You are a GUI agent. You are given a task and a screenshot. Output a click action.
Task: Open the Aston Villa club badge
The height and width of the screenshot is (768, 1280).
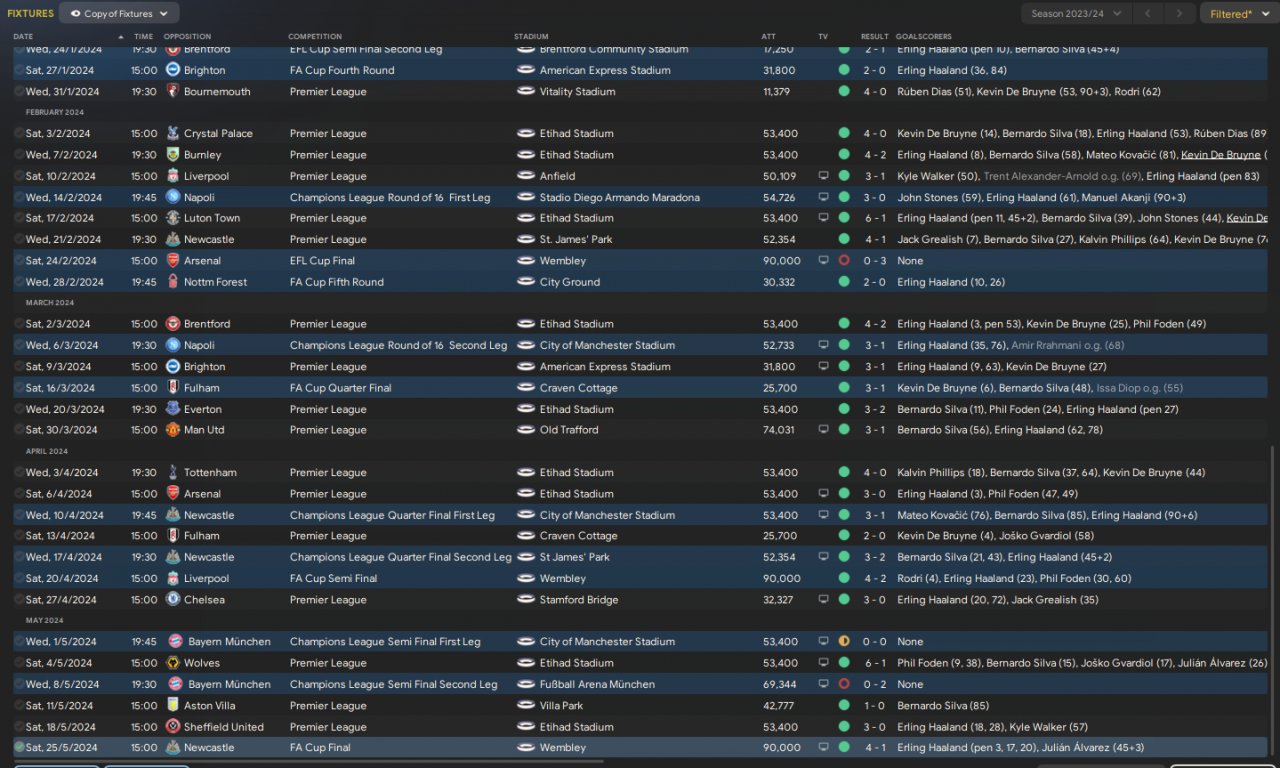(173, 705)
